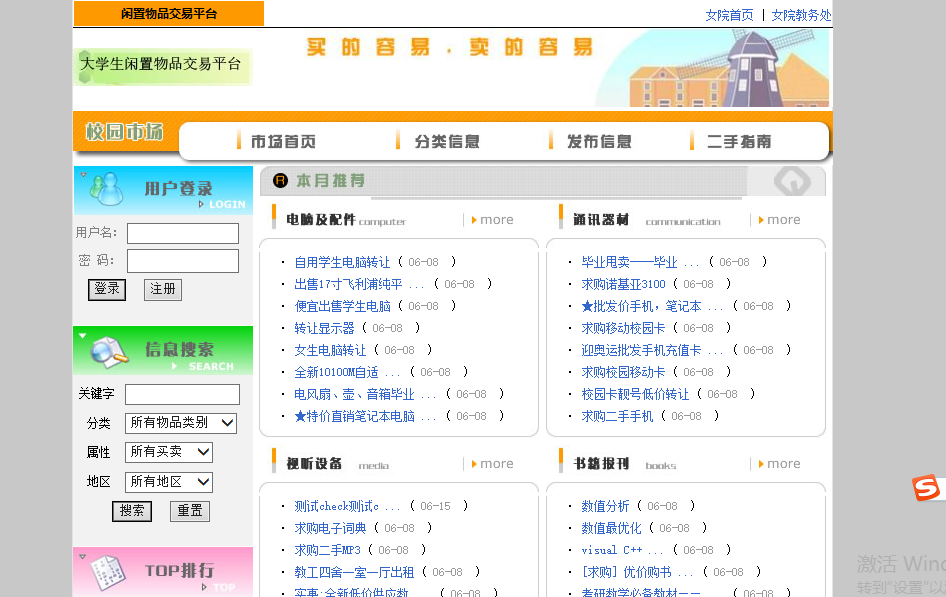Image resolution: width=946 pixels, height=597 pixels.
Task: Open visual C++ book listing
Action: (623, 550)
